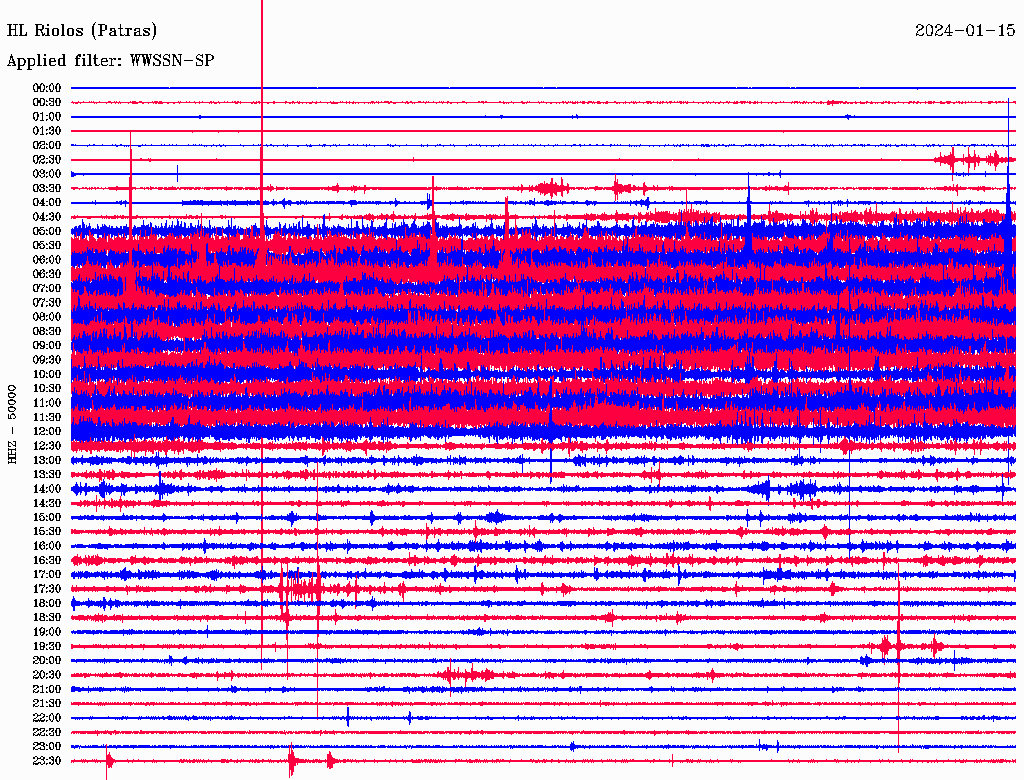Click the '00:30' time label
This screenshot has height=780, width=1024.
(47, 103)
